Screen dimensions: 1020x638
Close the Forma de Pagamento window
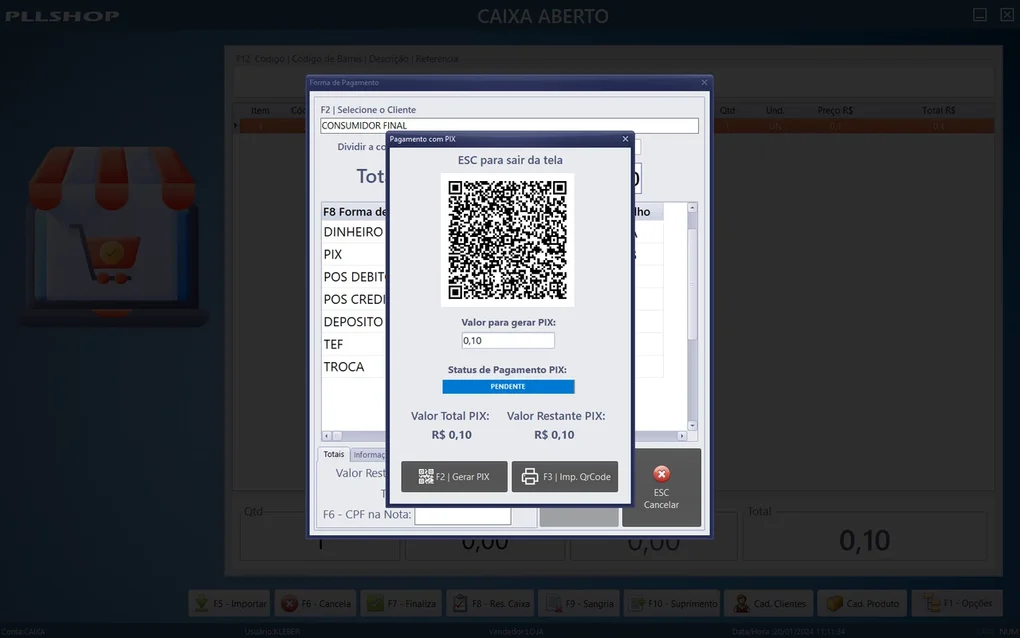[x=704, y=83]
